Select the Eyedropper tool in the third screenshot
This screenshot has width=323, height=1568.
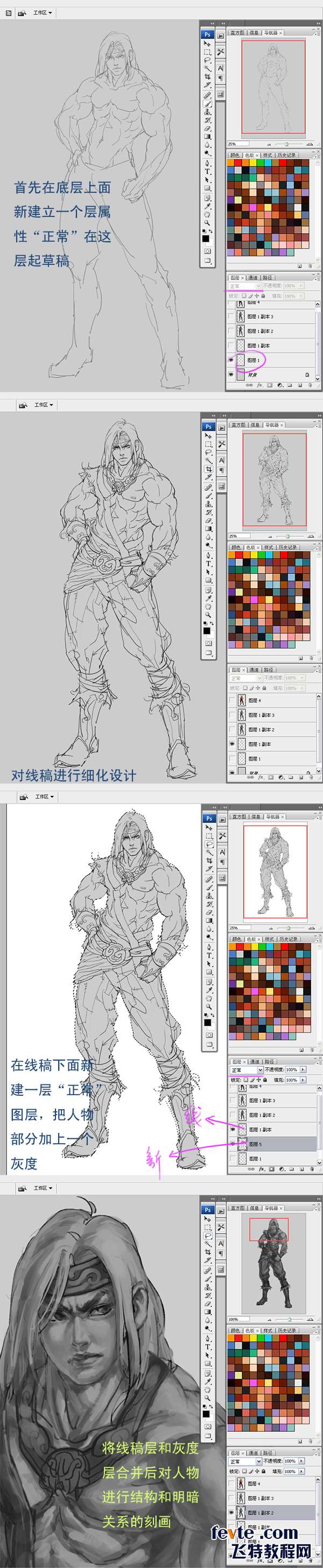(209, 990)
